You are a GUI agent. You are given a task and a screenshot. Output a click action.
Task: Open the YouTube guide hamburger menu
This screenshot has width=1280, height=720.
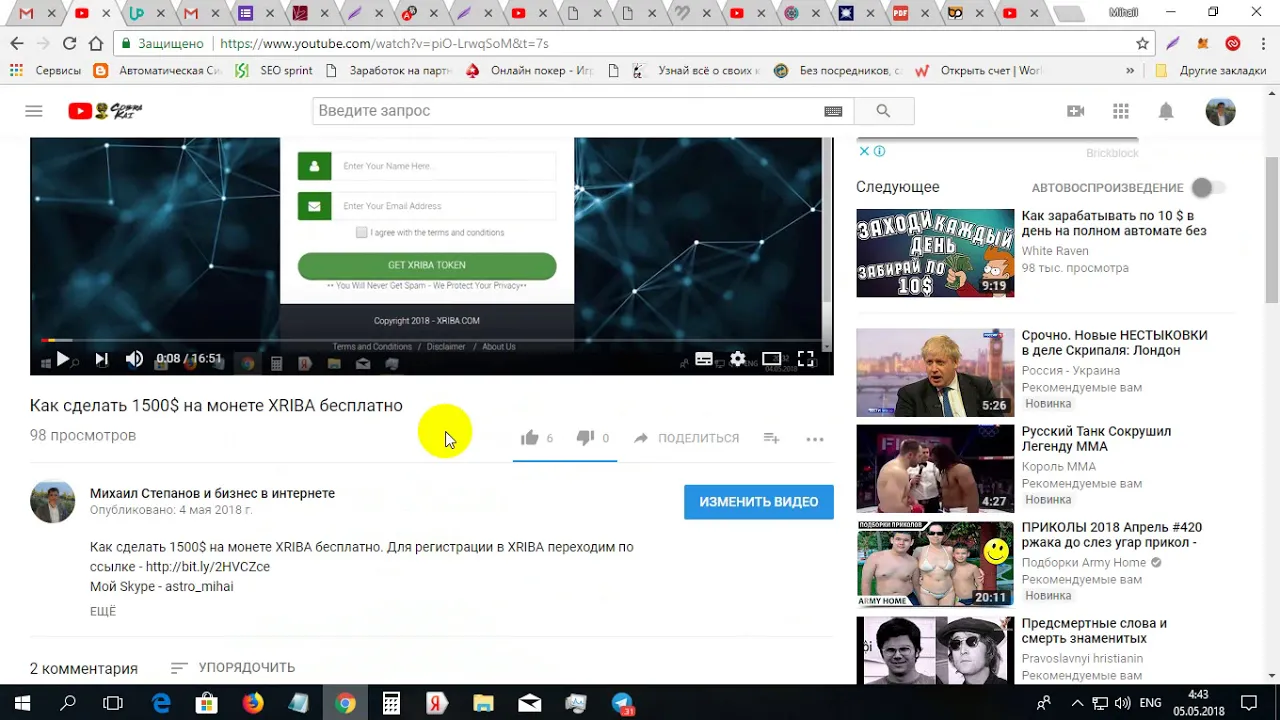pyautogui.click(x=34, y=111)
